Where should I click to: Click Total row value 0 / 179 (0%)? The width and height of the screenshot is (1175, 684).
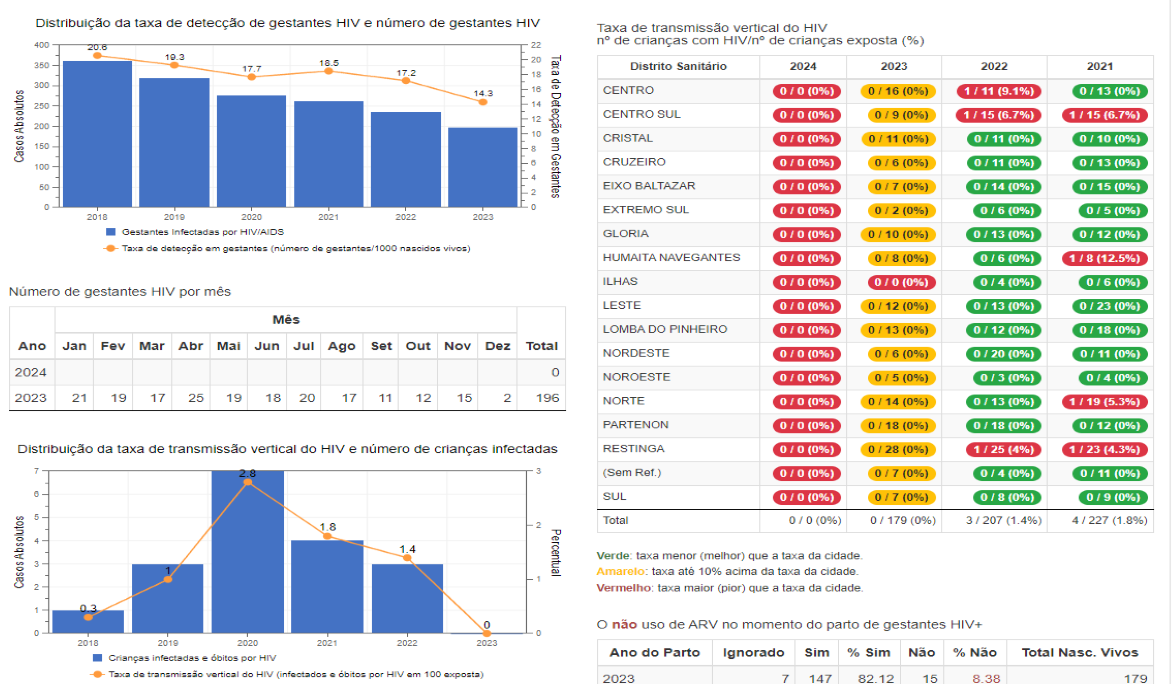click(x=902, y=520)
